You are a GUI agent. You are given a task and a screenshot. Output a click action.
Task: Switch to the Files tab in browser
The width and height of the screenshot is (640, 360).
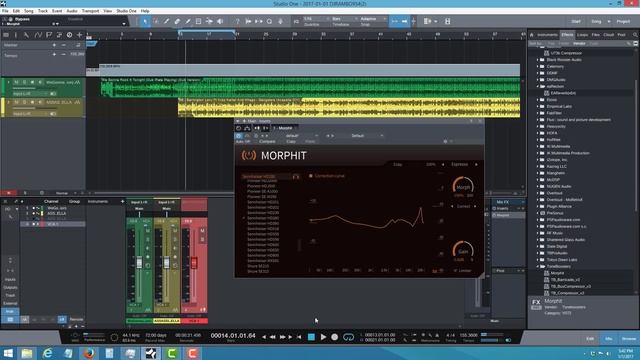click(596, 35)
